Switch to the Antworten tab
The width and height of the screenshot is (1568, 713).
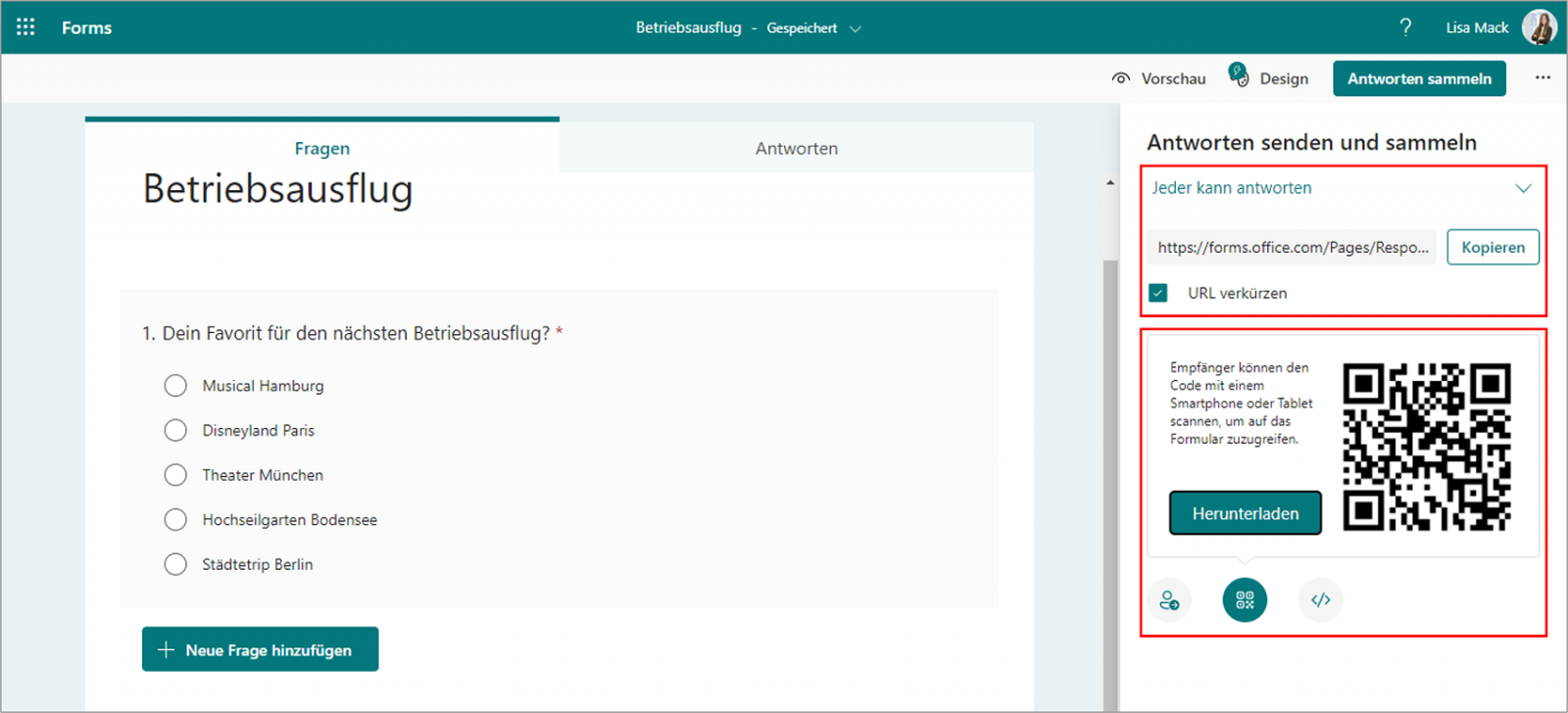pyautogui.click(x=796, y=149)
